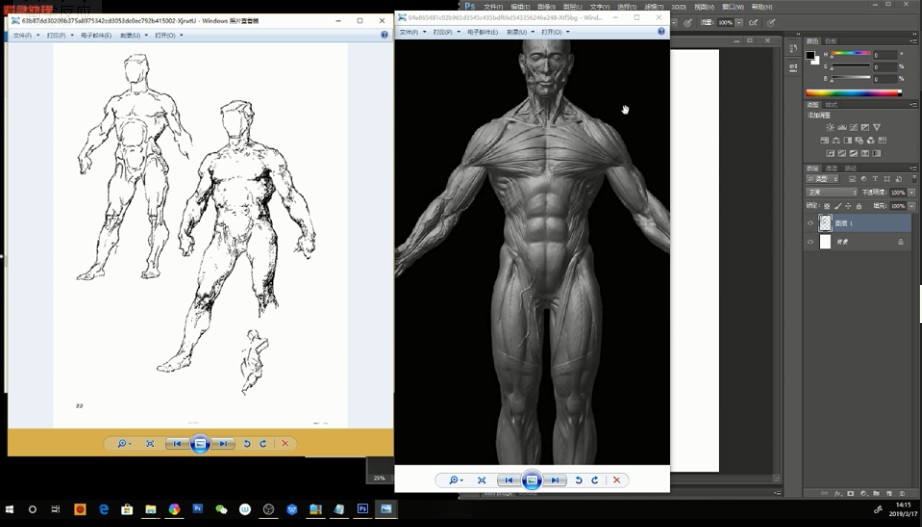Add a Photo Filter adjustment layer
Image resolution: width=922 pixels, height=527 pixels.
click(x=859, y=140)
